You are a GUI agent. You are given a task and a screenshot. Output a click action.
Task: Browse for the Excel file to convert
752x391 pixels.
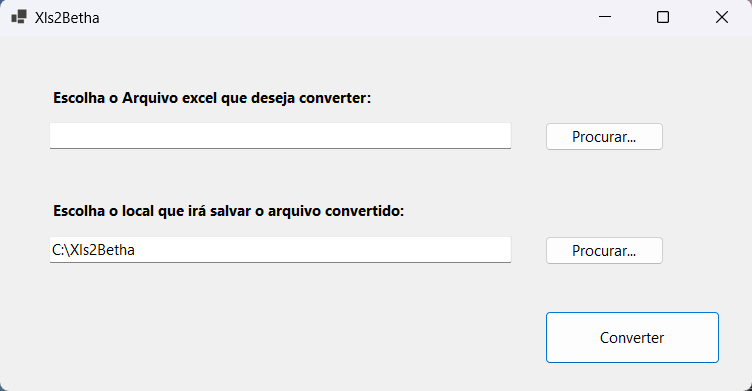coord(604,137)
